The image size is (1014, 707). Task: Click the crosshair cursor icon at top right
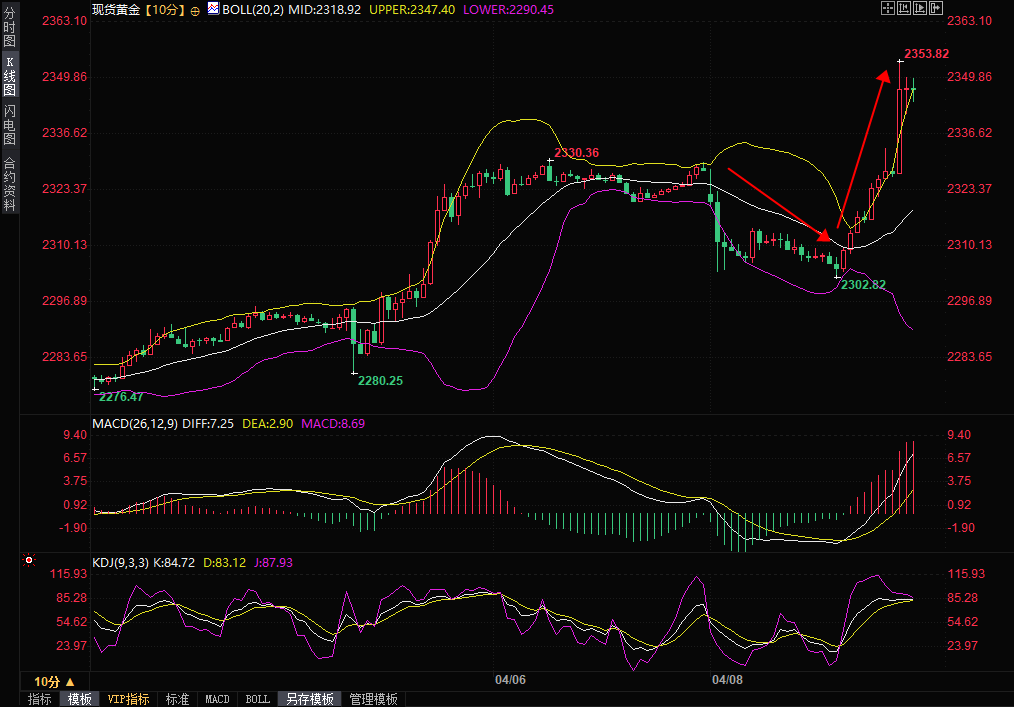[886, 8]
